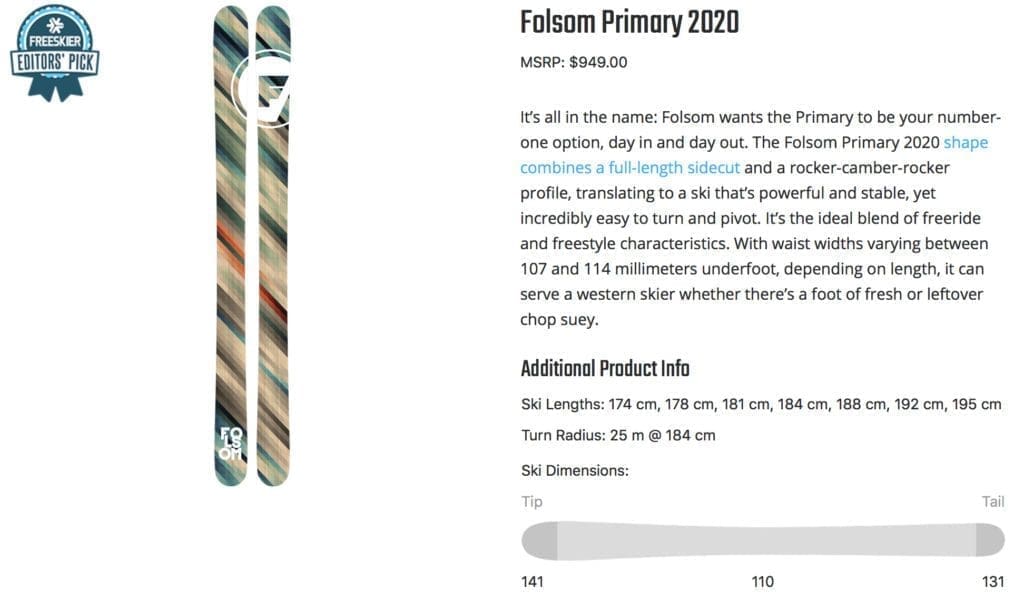Click the dark tip end of the ski diagram

coord(538,540)
